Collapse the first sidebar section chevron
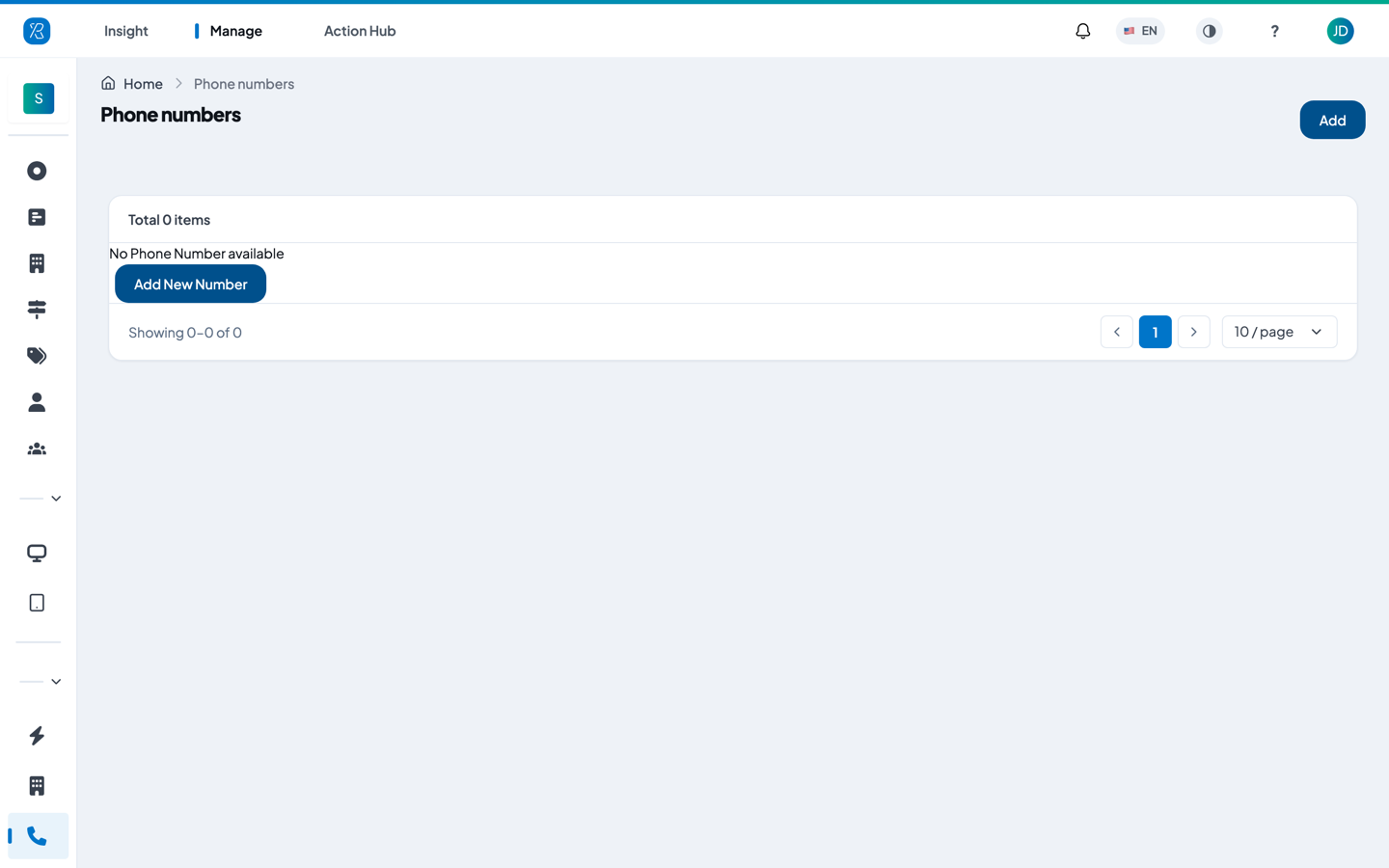The height and width of the screenshot is (868, 1389). click(x=56, y=499)
